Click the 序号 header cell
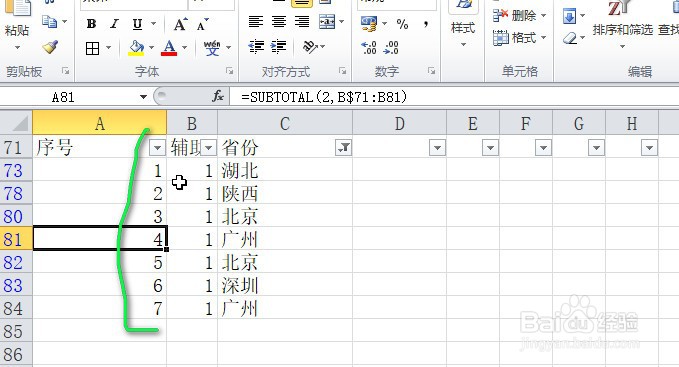Screen dimensions: 679x367 [100, 148]
